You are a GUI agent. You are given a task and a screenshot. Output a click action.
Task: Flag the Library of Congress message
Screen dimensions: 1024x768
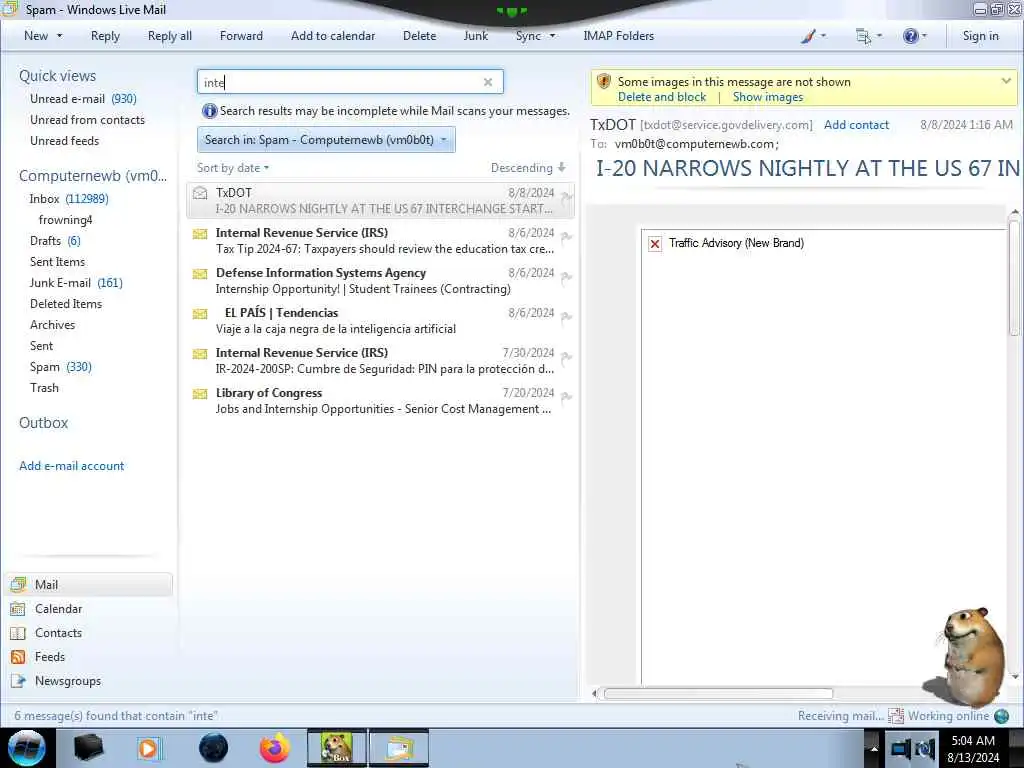566,397
